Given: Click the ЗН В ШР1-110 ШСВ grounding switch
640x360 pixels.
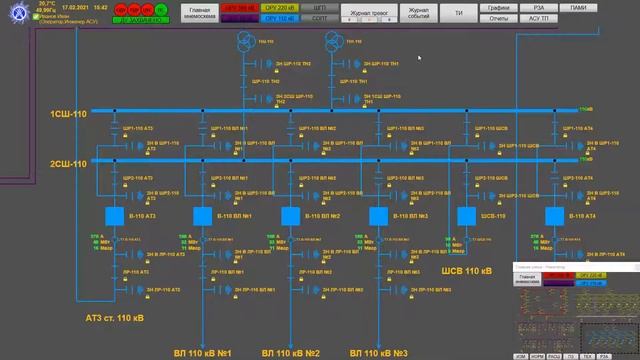Looking at the screenshot, I should tap(487, 146).
